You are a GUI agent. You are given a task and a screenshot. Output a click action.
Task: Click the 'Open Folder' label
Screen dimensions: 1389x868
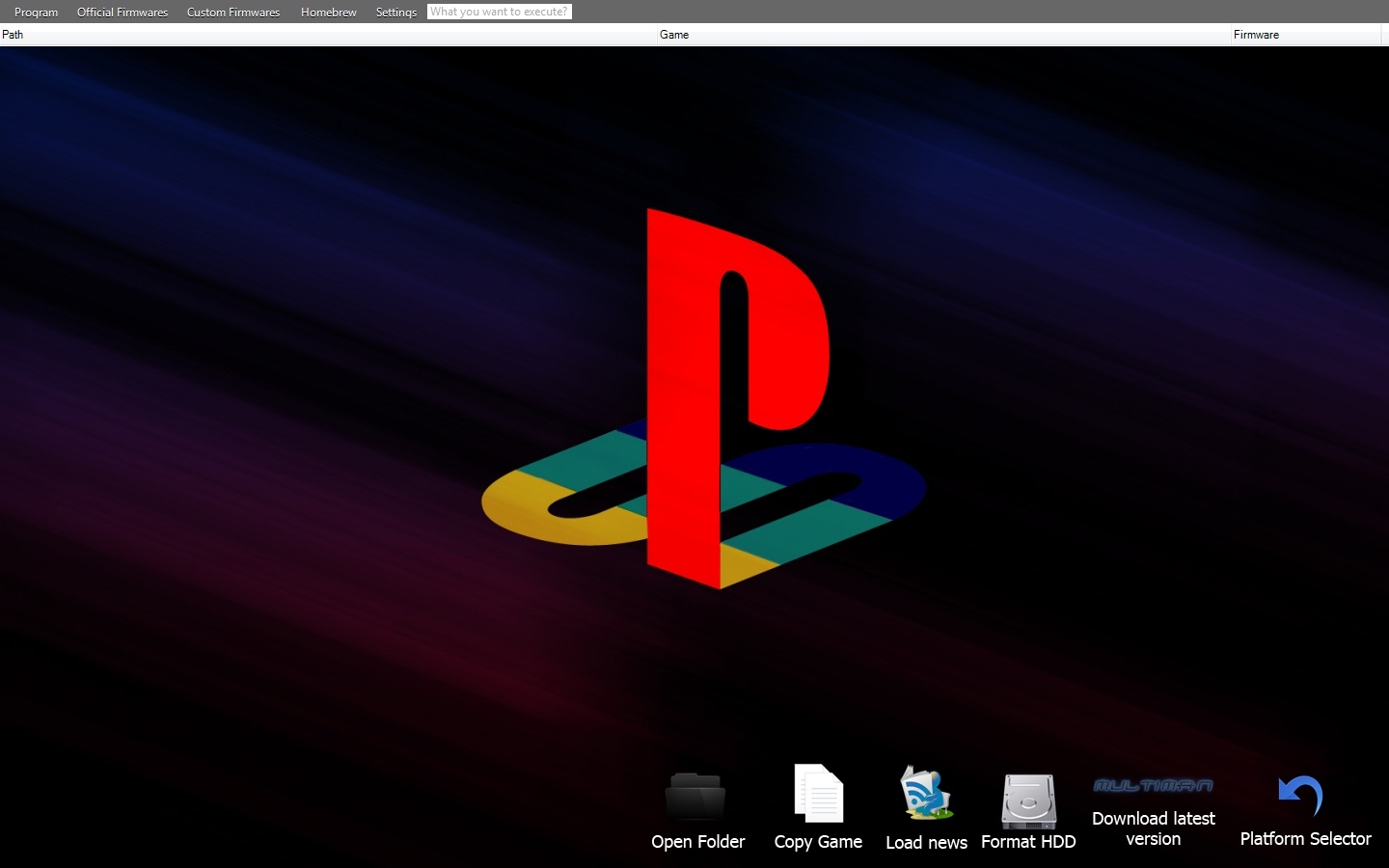[x=698, y=842]
